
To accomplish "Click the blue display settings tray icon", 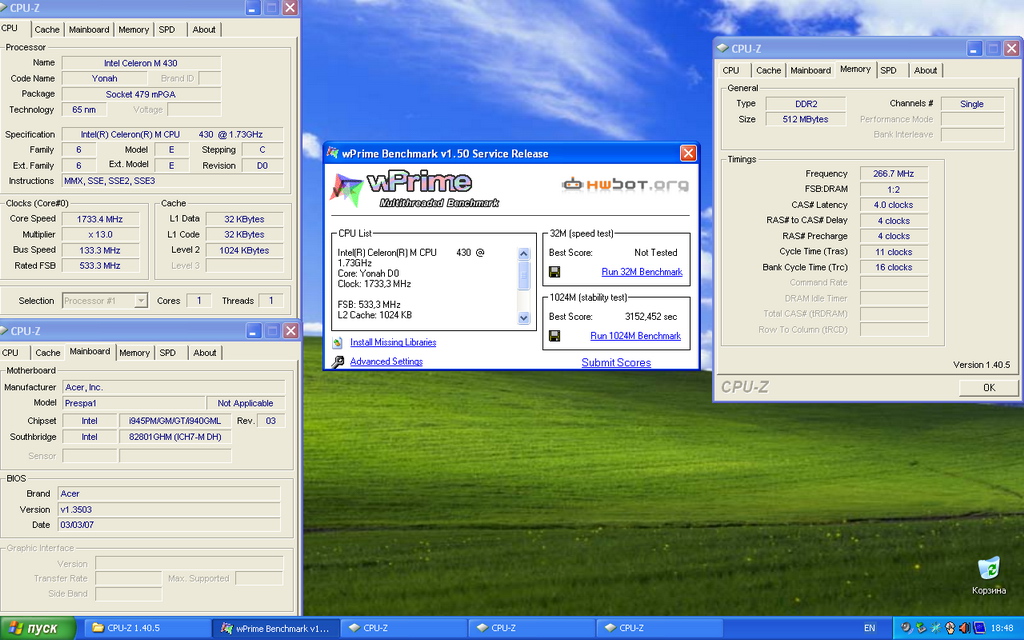I will tap(980, 628).
